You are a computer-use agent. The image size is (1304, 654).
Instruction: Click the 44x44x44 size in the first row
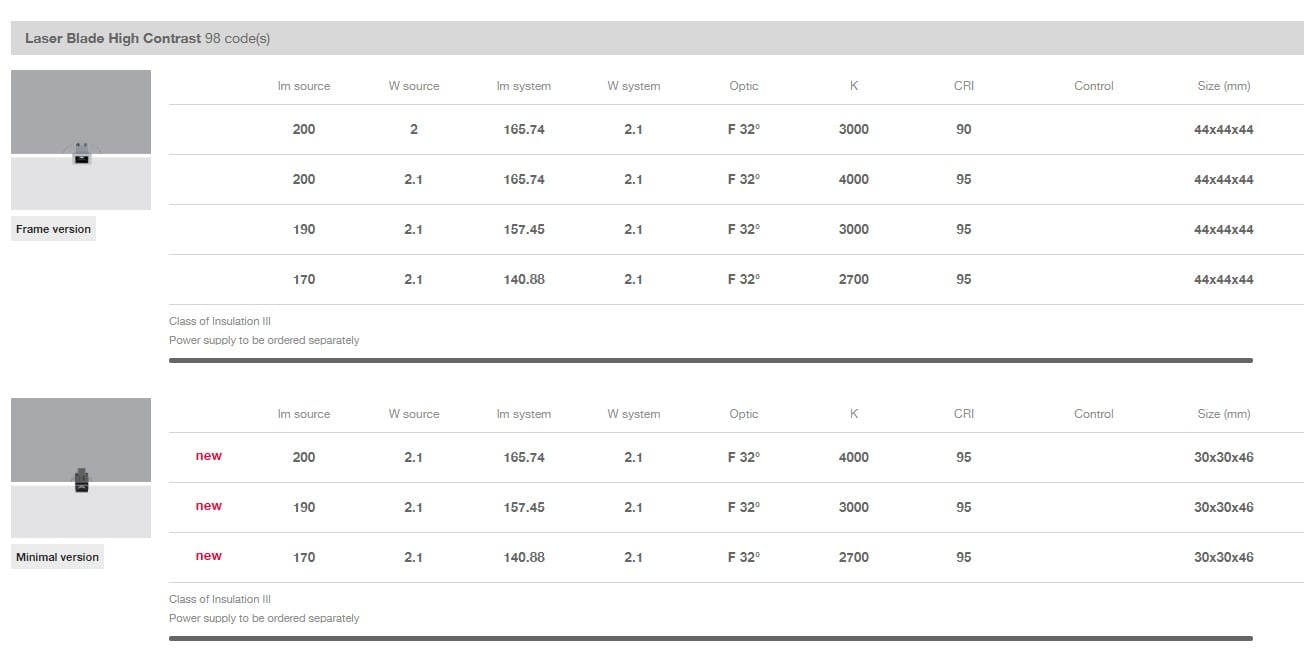click(1223, 130)
